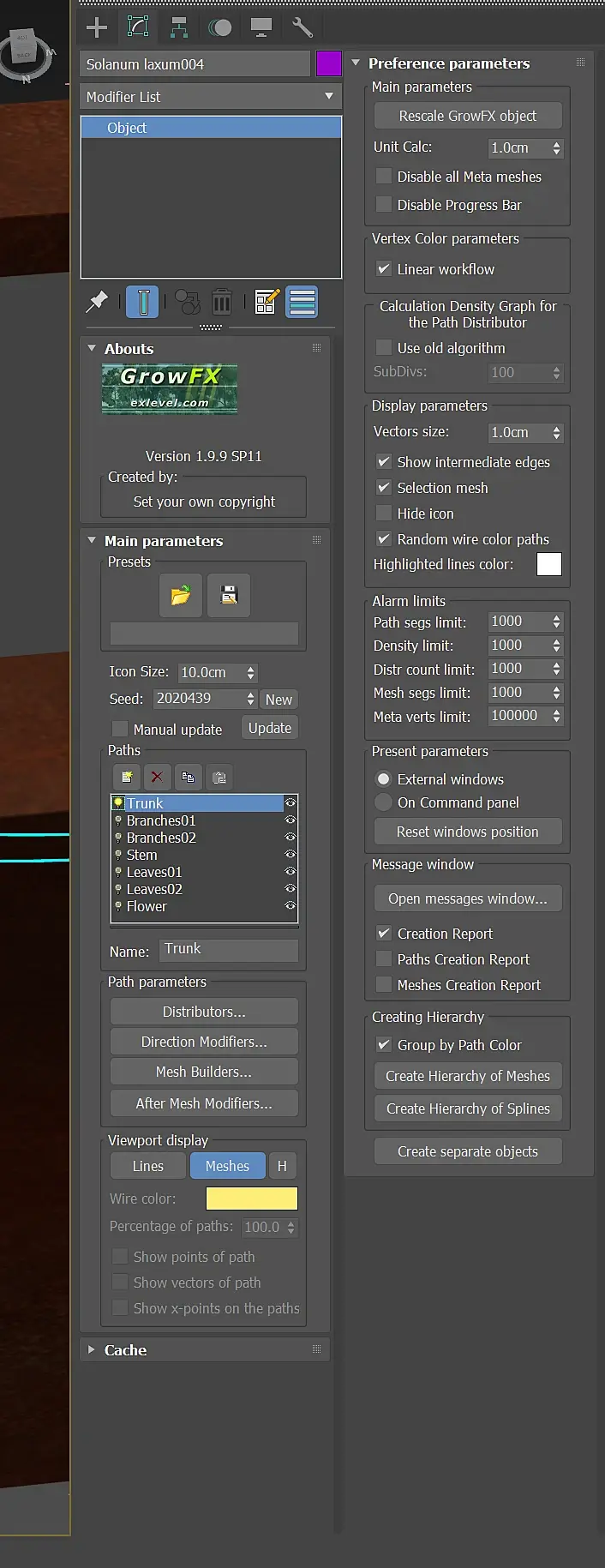Image resolution: width=605 pixels, height=1568 pixels.
Task: Click Add new path icon
Action: pyautogui.click(x=127, y=778)
